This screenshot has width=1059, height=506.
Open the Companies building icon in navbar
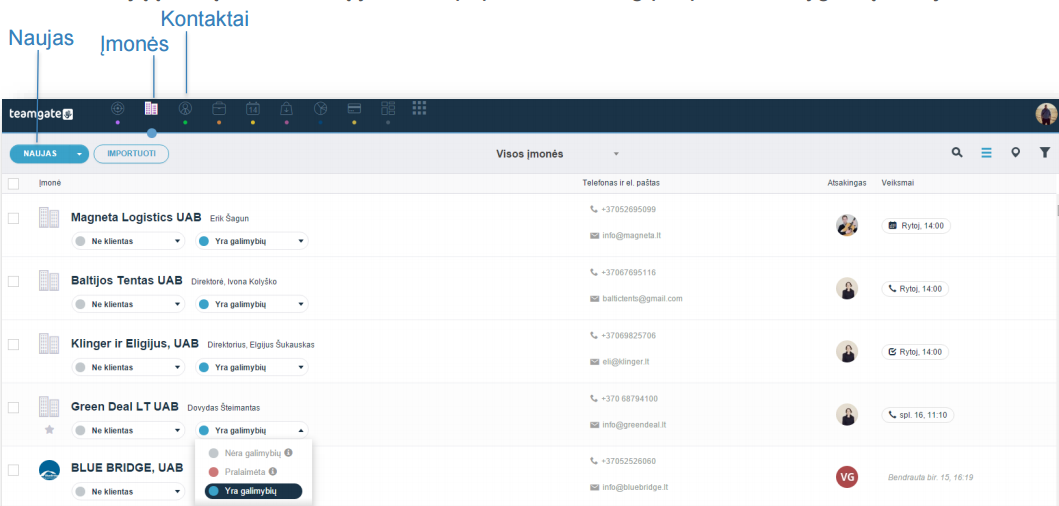click(x=151, y=108)
